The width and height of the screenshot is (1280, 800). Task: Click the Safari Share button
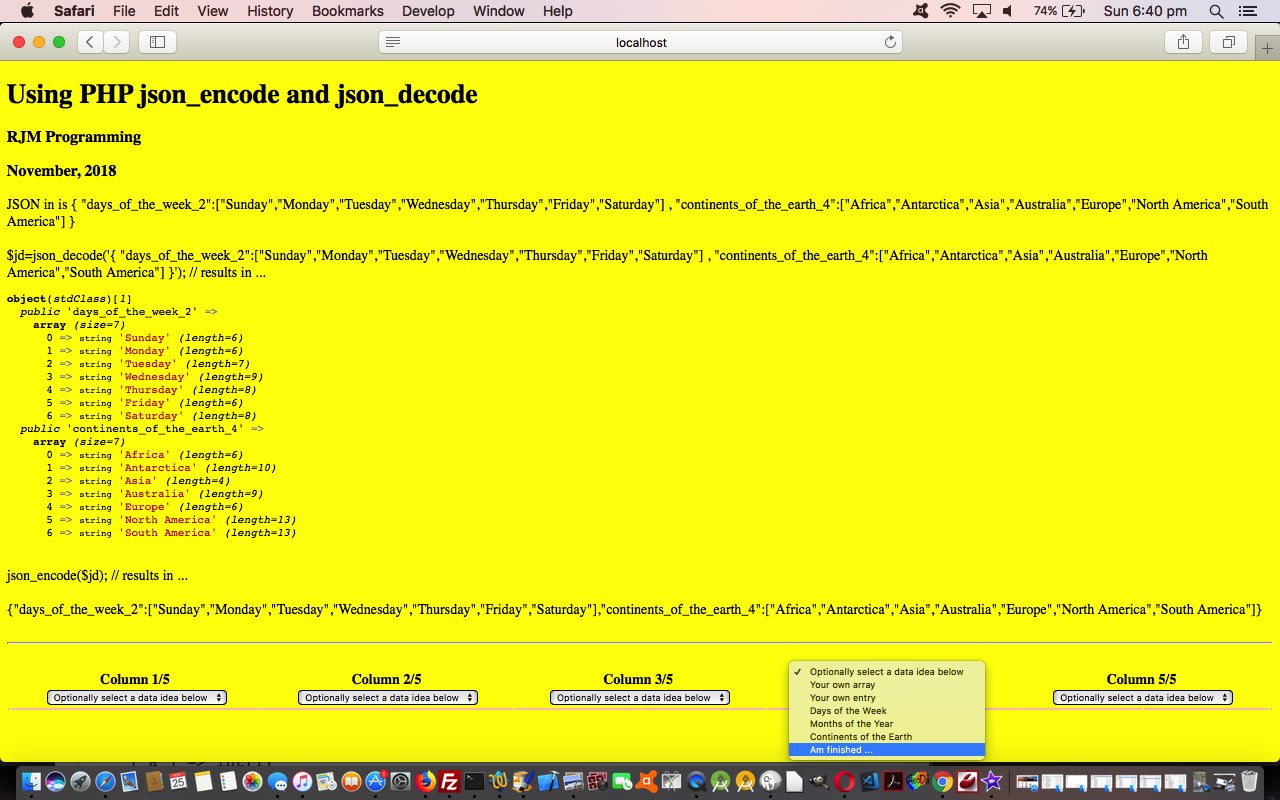[x=1183, y=42]
